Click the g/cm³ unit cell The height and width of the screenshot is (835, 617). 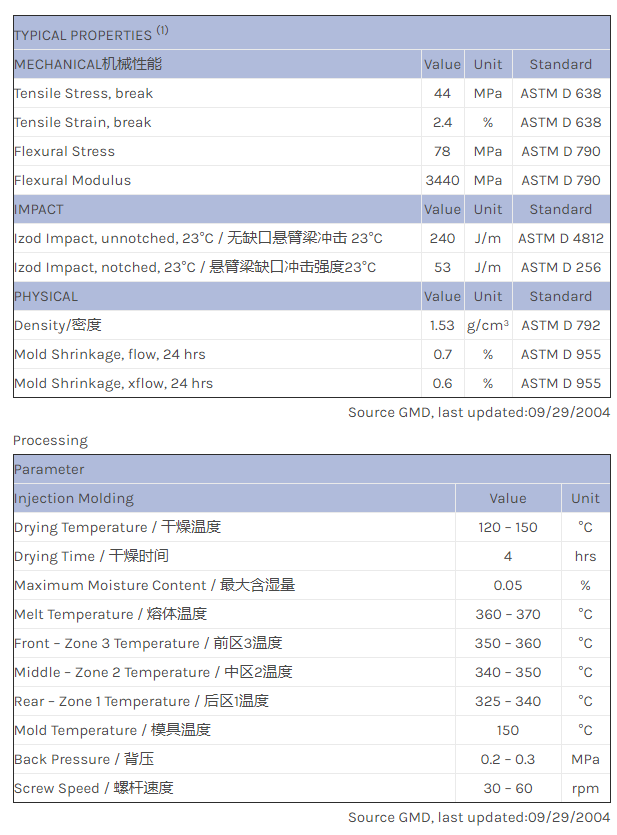488,325
